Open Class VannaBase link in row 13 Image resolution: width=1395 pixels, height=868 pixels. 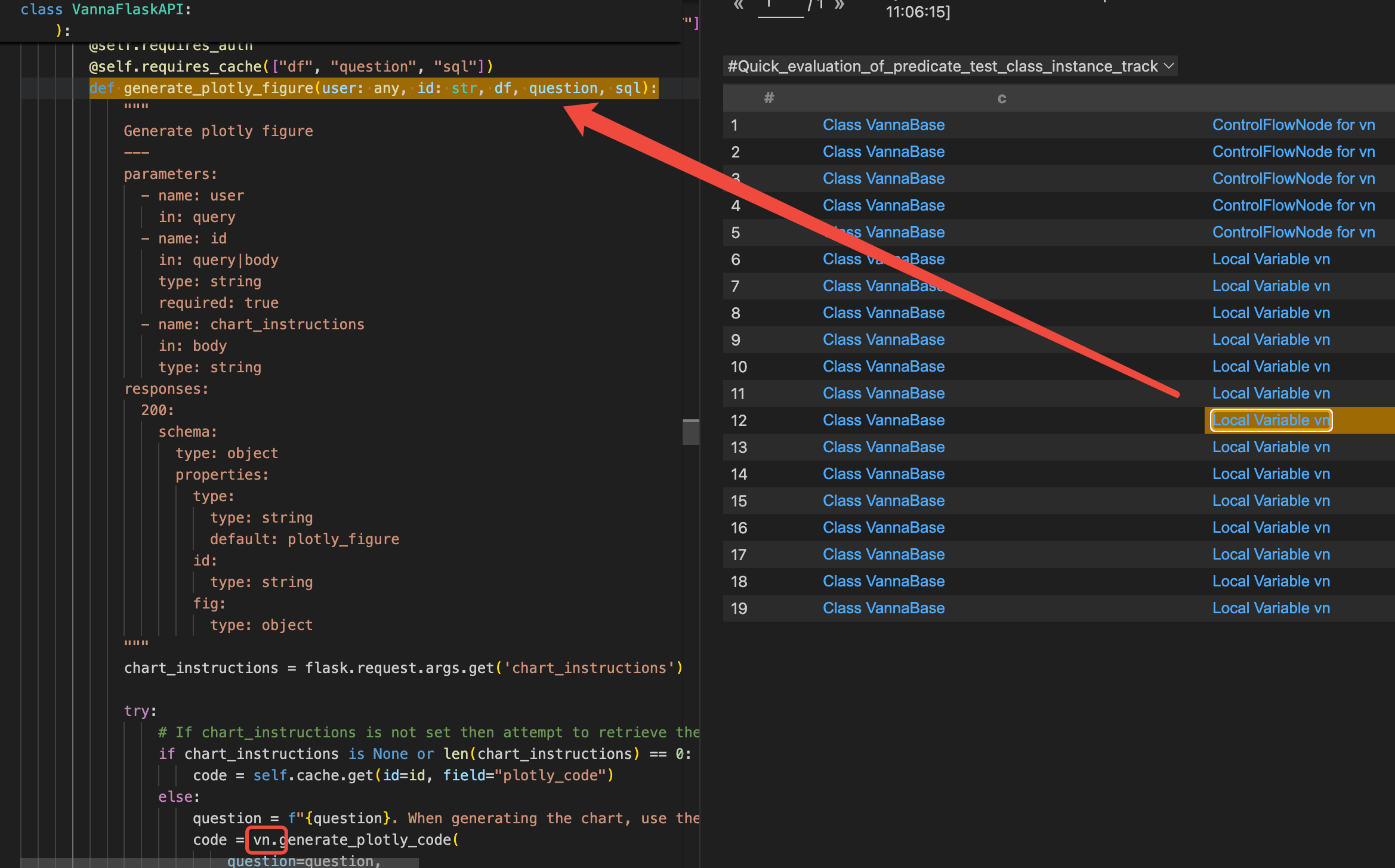click(884, 447)
